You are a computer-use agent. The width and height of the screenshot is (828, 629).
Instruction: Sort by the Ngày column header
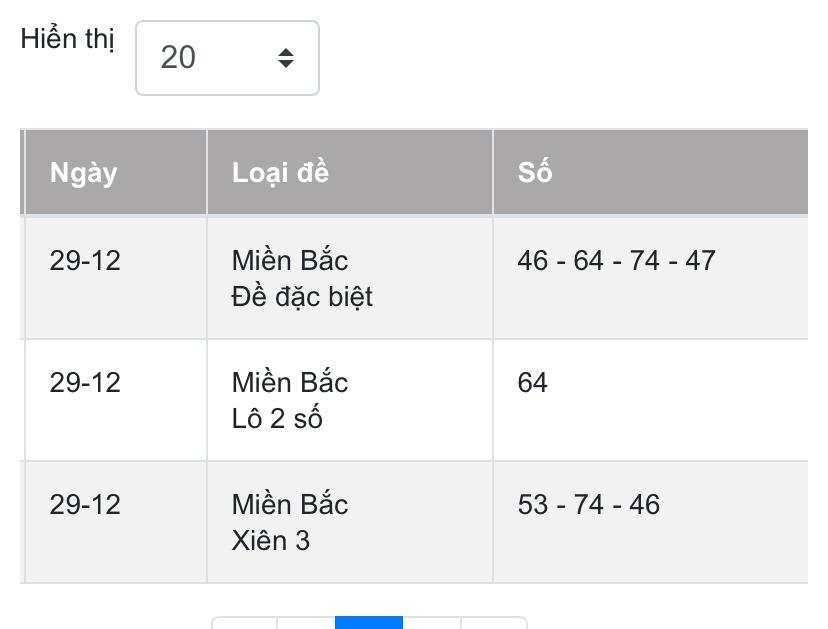coord(84,173)
